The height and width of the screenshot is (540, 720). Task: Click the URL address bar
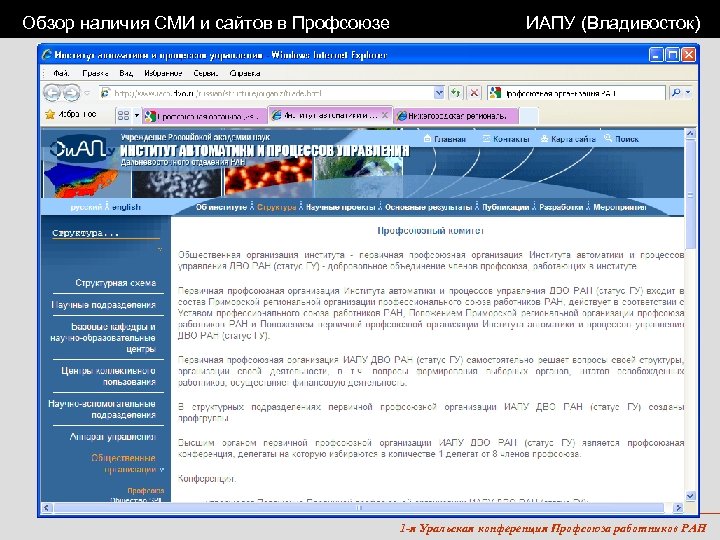coord(266,93)
